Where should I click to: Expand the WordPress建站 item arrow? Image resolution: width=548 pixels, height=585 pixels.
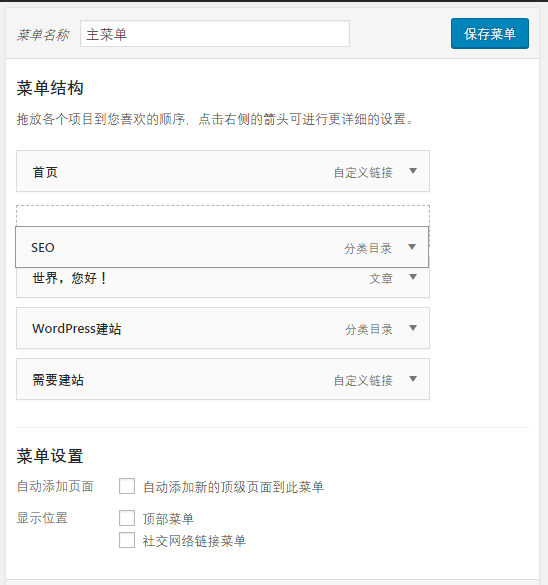(413, 328)
